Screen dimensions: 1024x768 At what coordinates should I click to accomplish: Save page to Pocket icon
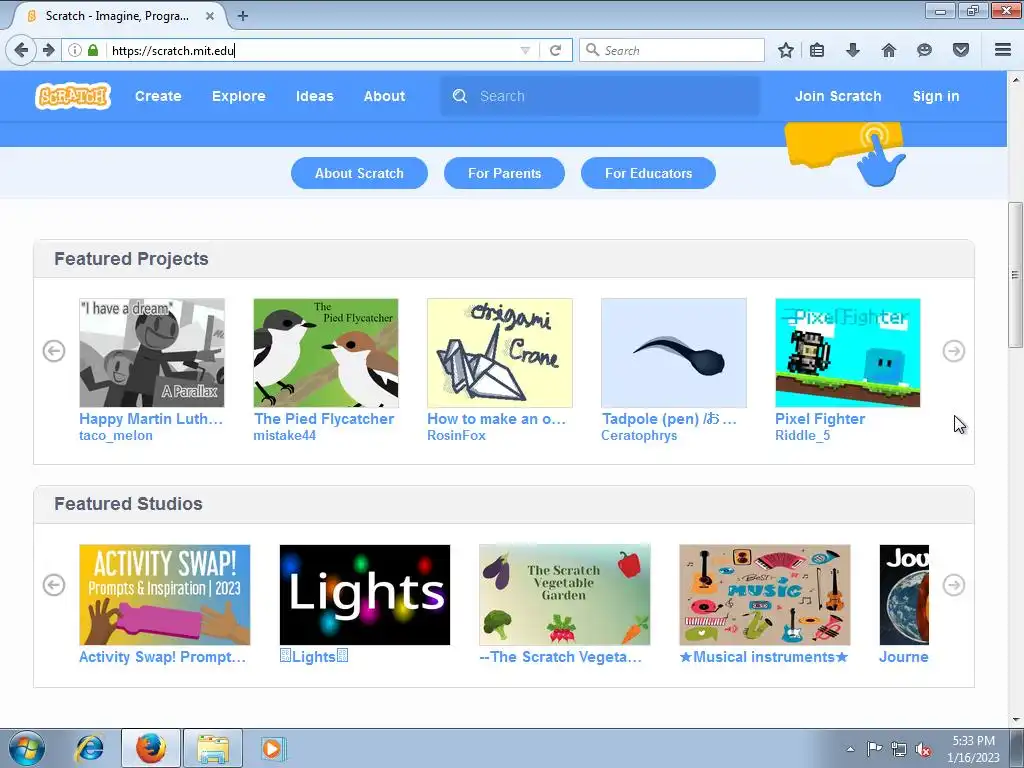(x=961, y=50)
